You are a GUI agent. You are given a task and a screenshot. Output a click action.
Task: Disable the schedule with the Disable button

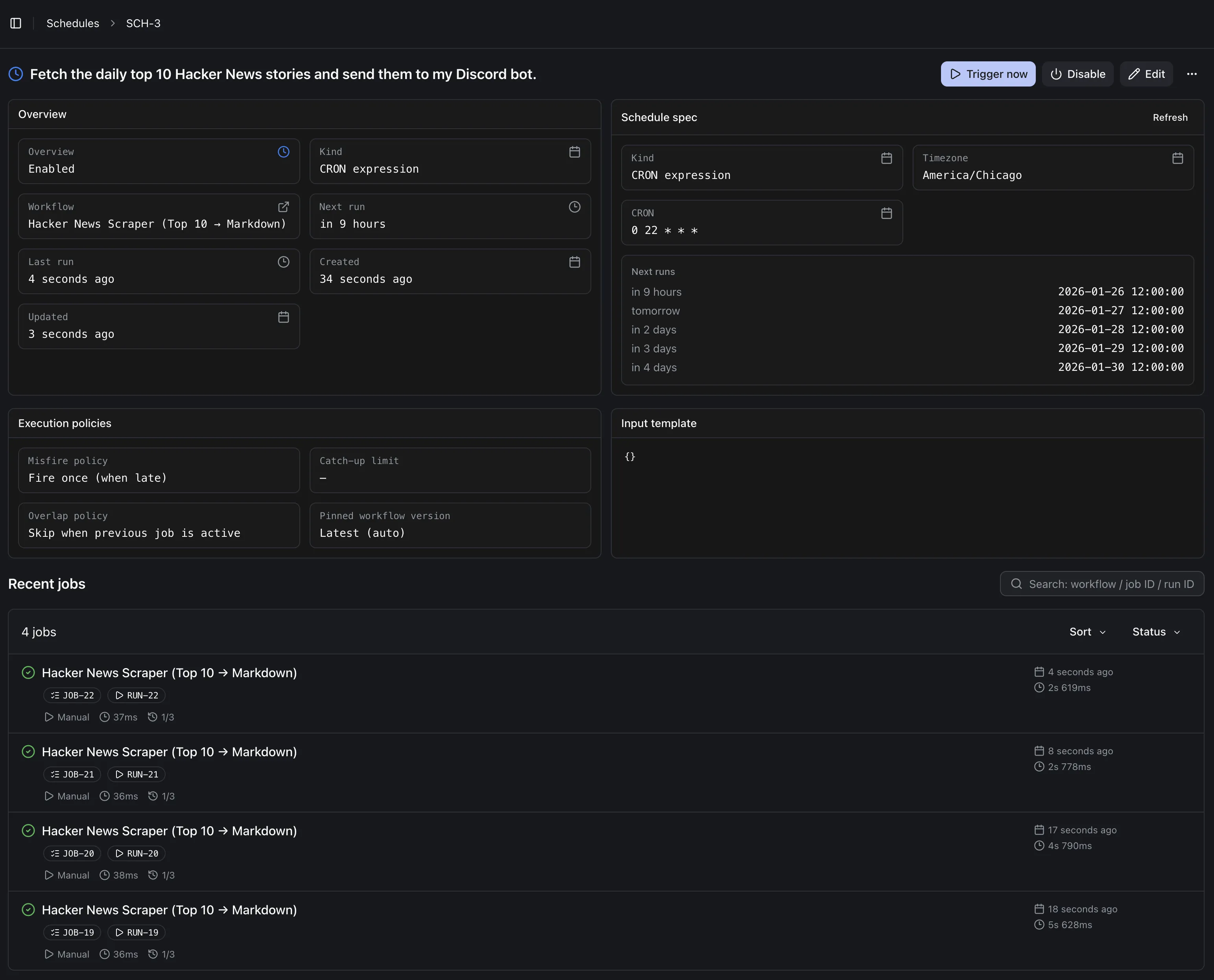pyautogui.click(x=1077, y=74)
